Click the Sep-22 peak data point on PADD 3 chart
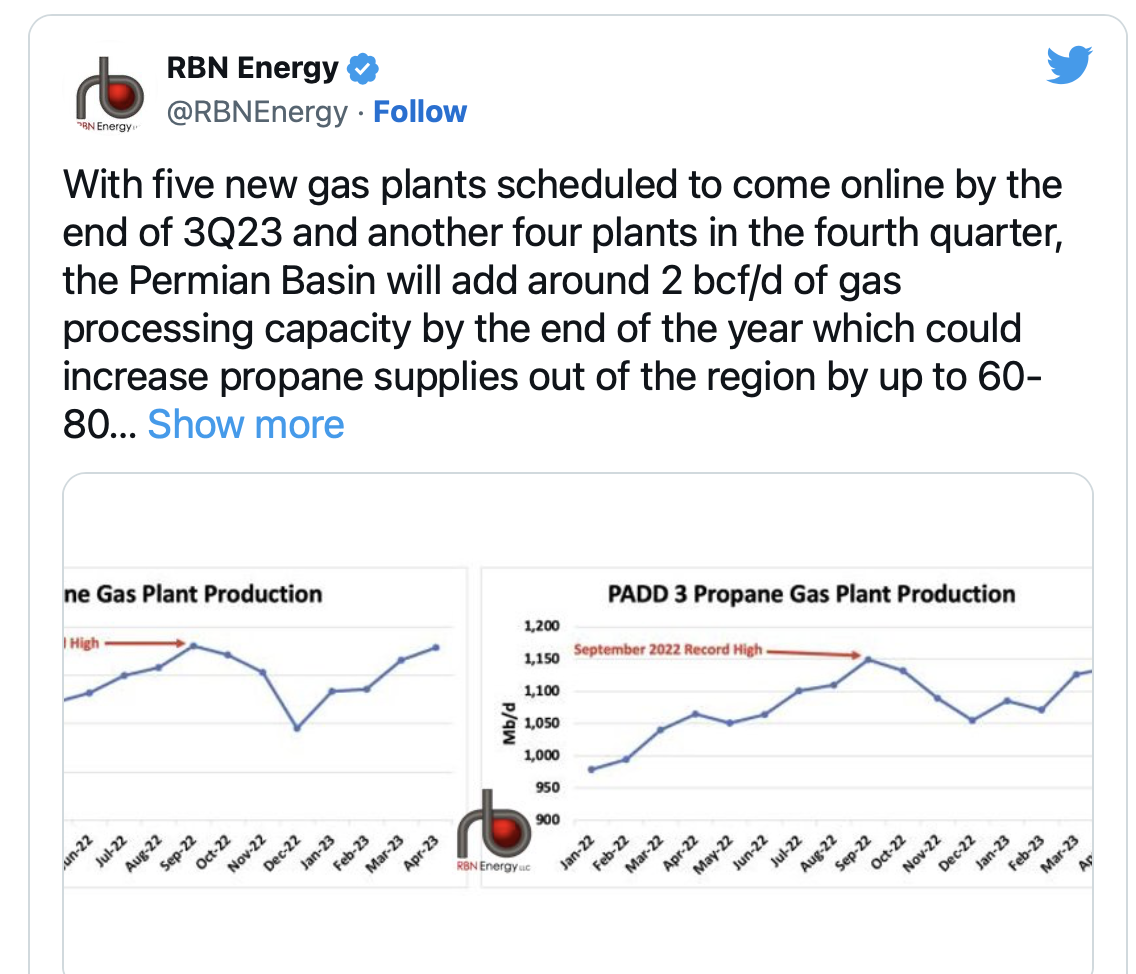The height and width of the screenshot is (974, 1136). coord(868,659)
